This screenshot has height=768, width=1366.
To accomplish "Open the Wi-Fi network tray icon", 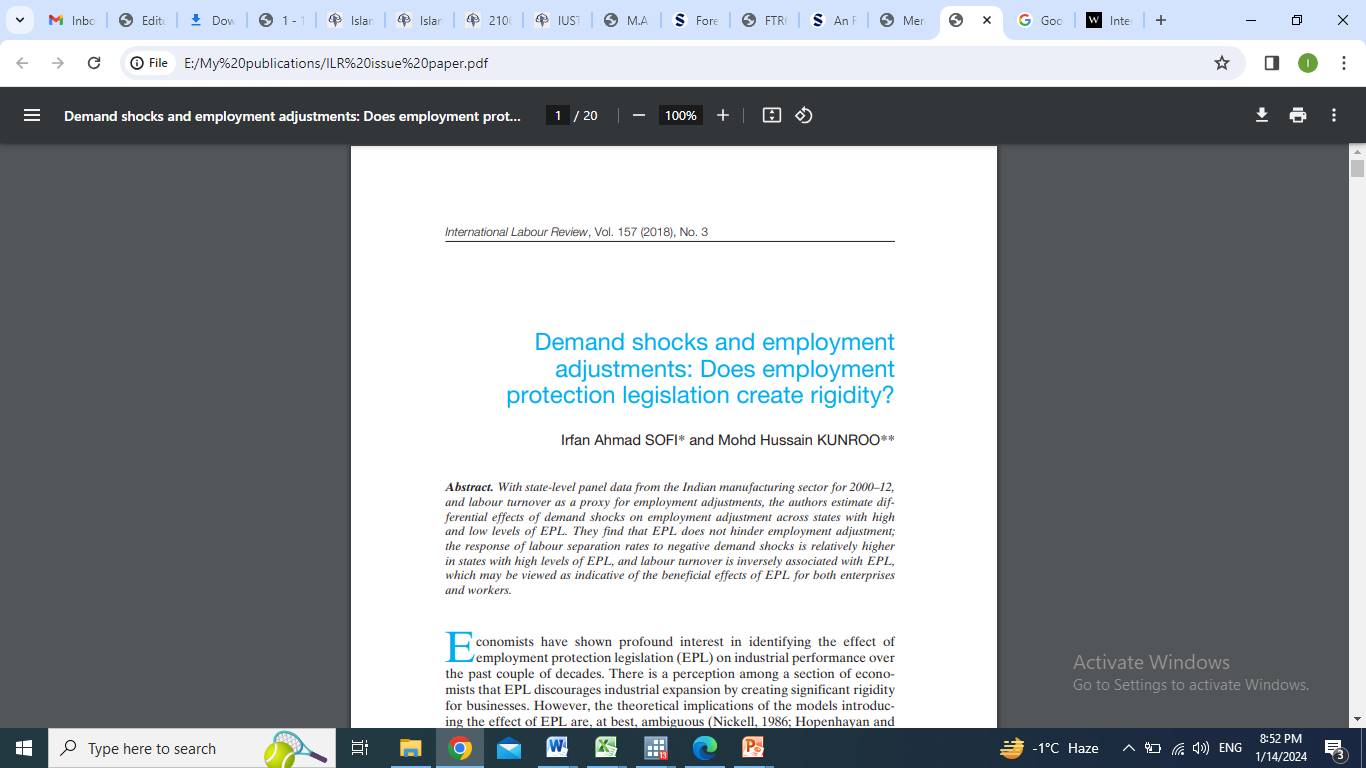I will tap(1177, 748).
